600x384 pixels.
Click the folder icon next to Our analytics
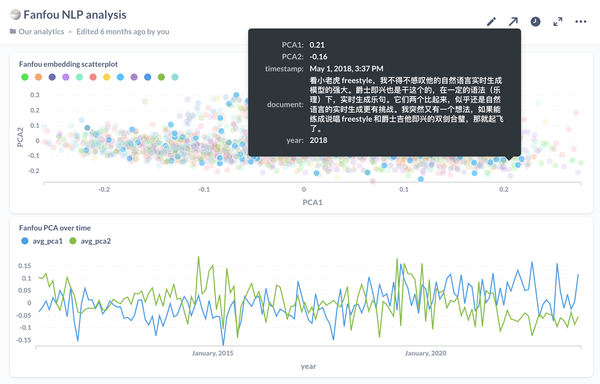pos(13,31)
